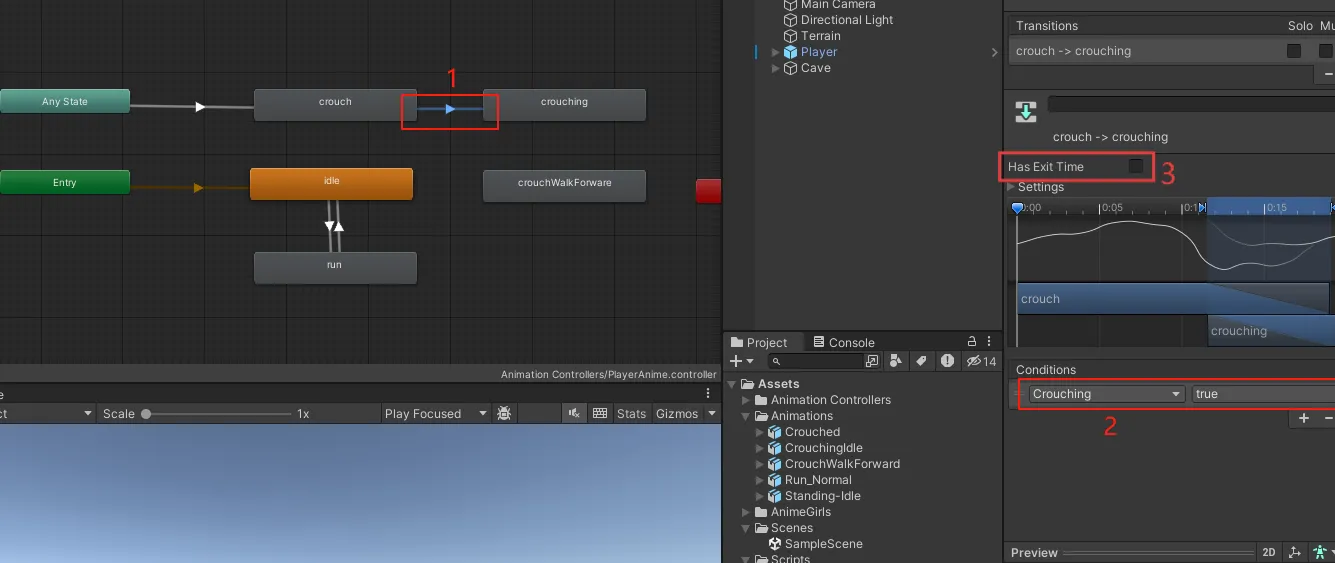Select the red Exit node

tap(708, 191)
